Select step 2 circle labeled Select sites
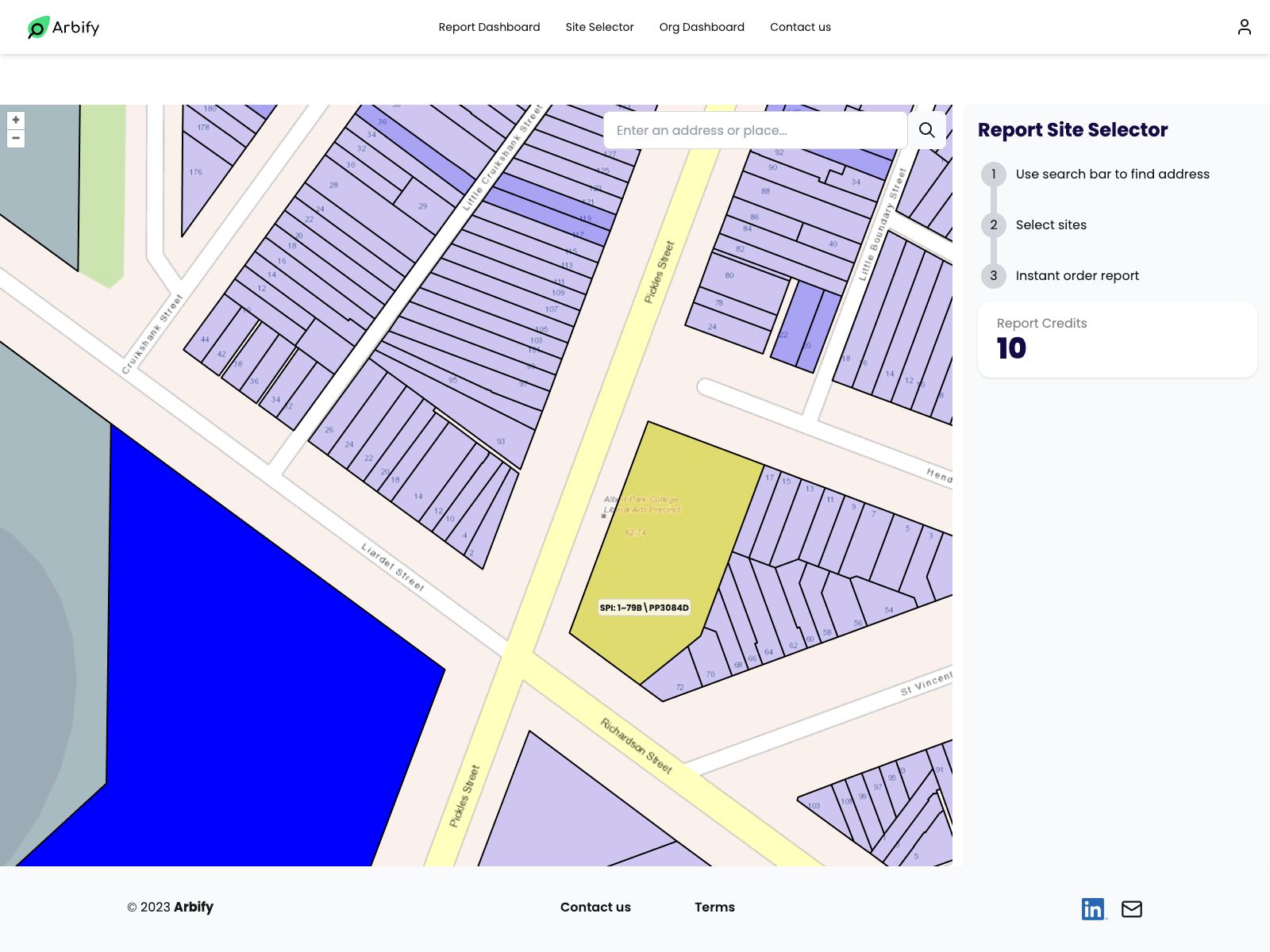Viewport: 1270px width, 952px height. coord(993,225)
